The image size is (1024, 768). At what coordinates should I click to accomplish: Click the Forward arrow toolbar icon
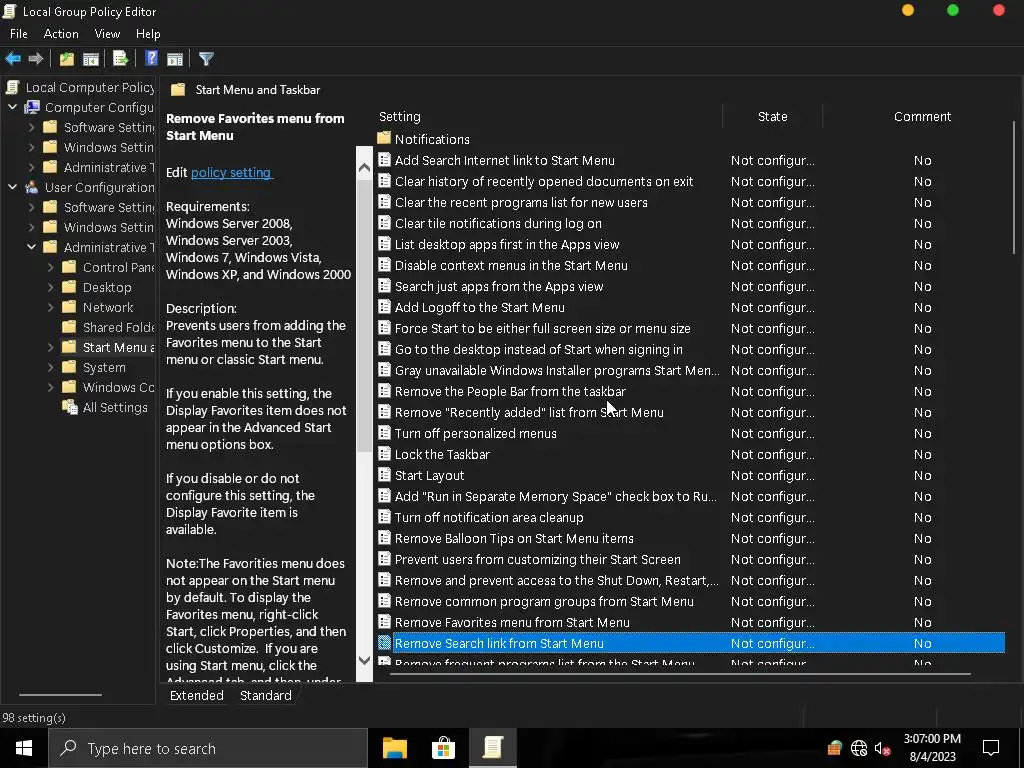point(36,59)
